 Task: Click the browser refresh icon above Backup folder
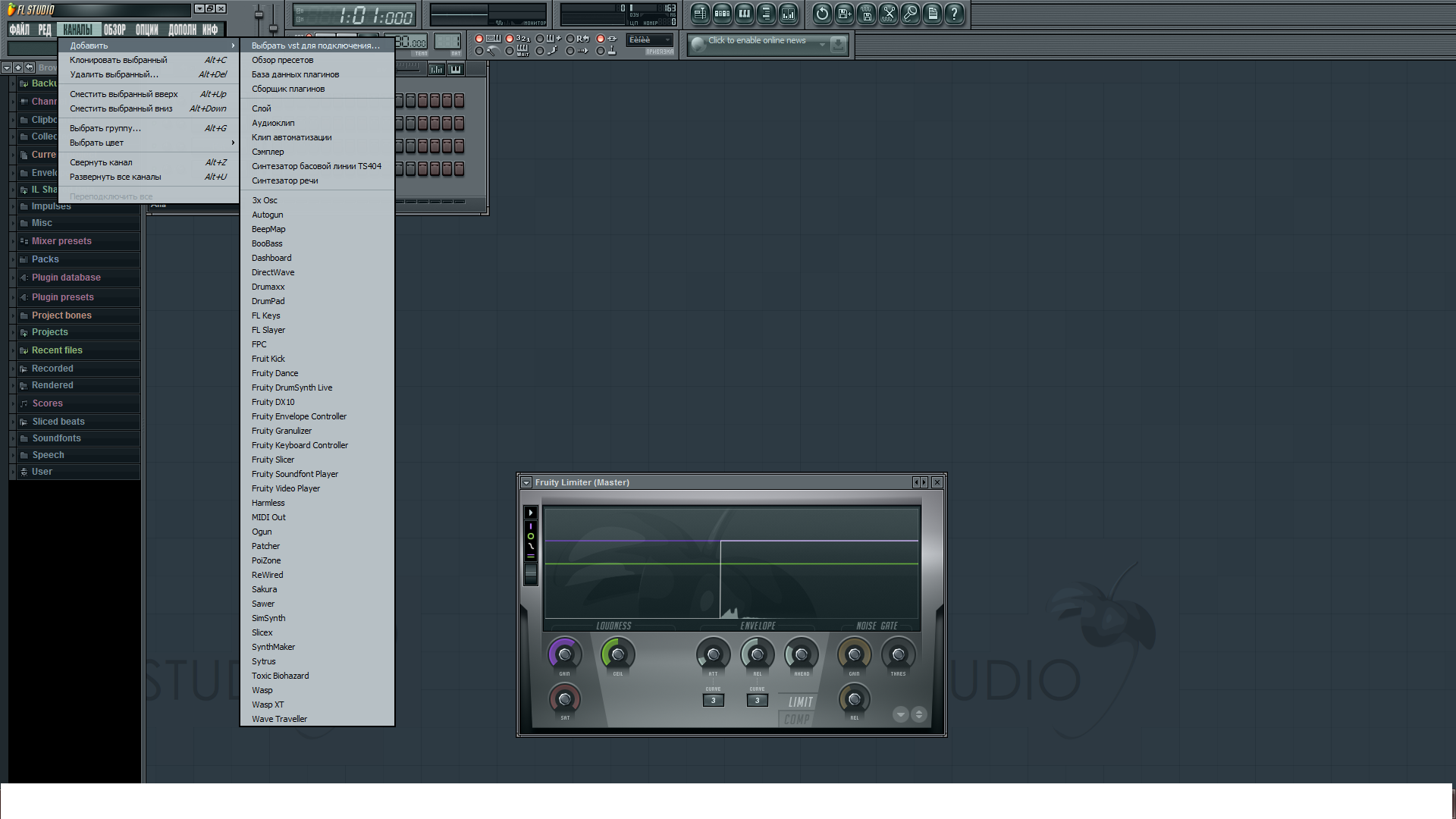click(x=29, y=67)
